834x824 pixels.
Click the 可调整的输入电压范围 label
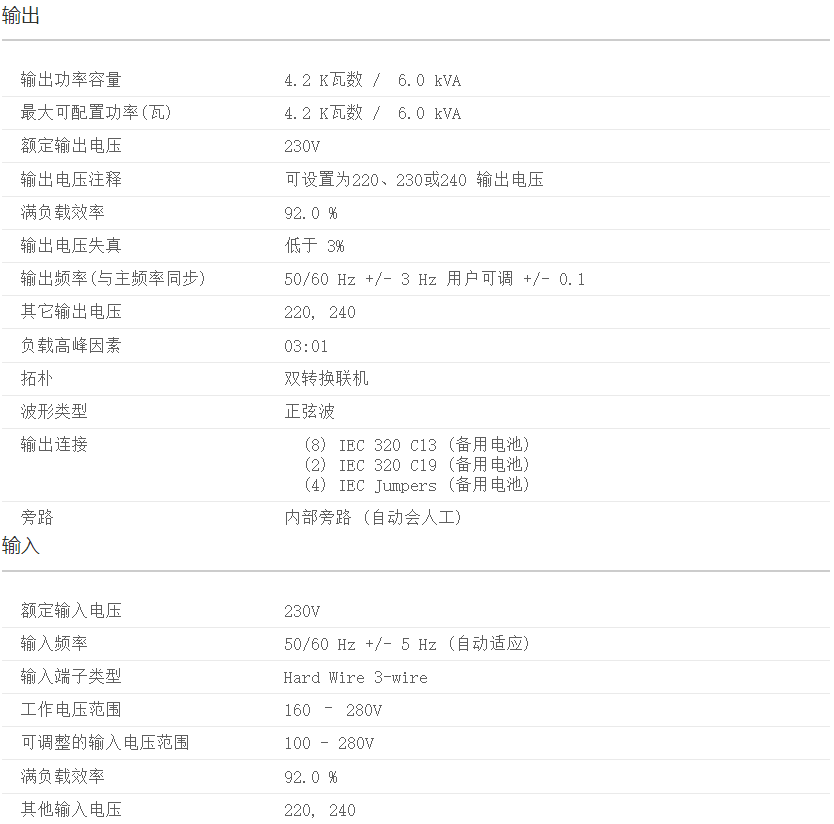coord(105,743)
